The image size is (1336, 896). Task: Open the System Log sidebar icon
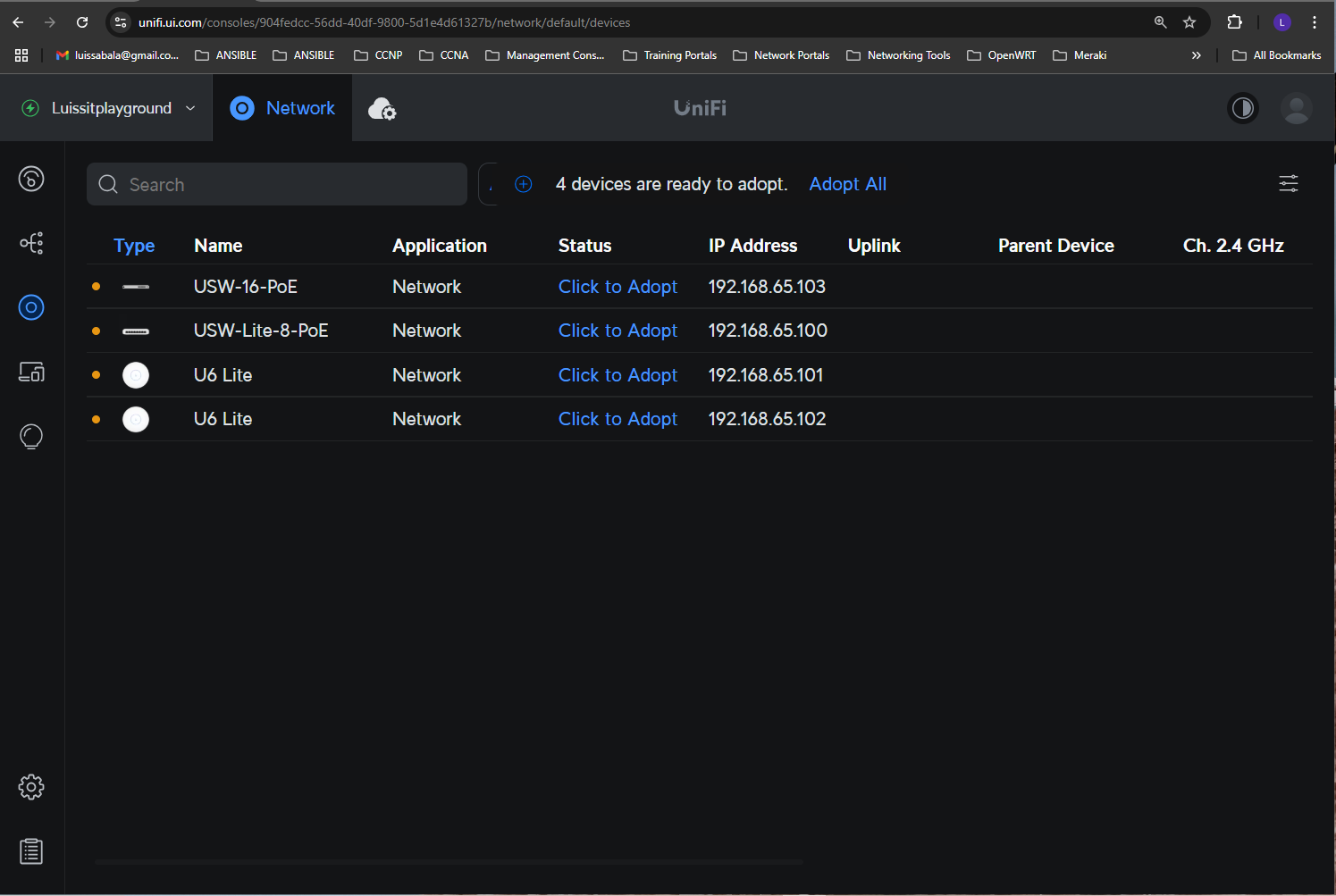(x=31, y=851)
